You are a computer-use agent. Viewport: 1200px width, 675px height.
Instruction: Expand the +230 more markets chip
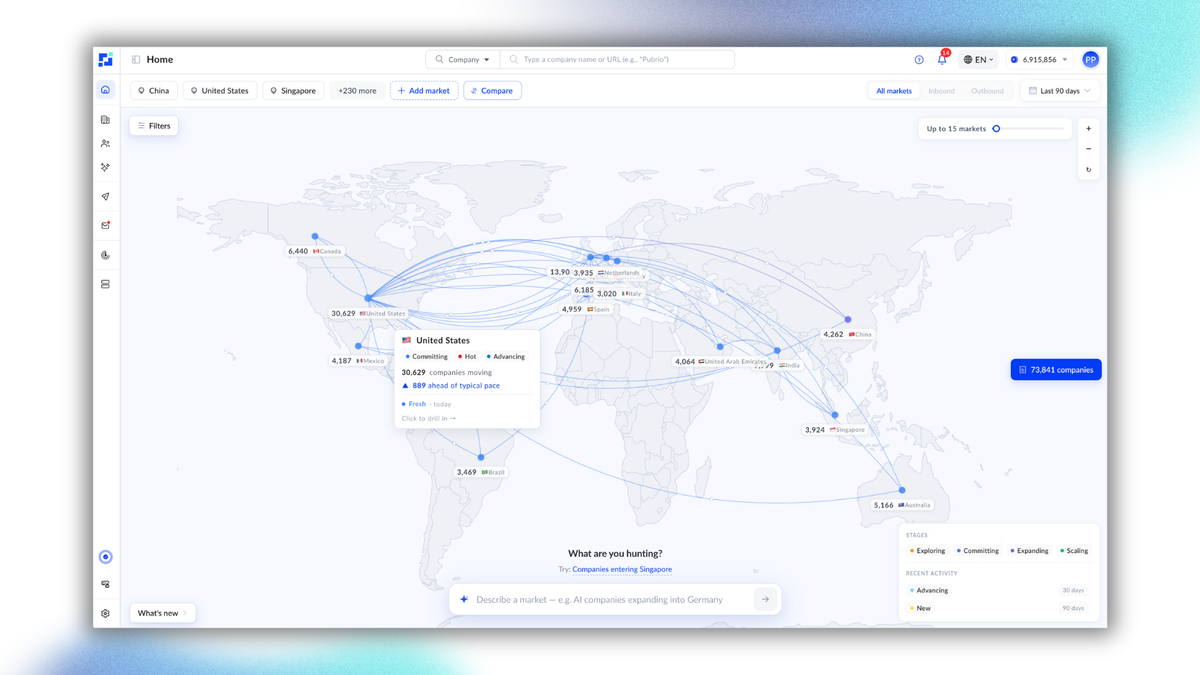click(x=357, y=91)
